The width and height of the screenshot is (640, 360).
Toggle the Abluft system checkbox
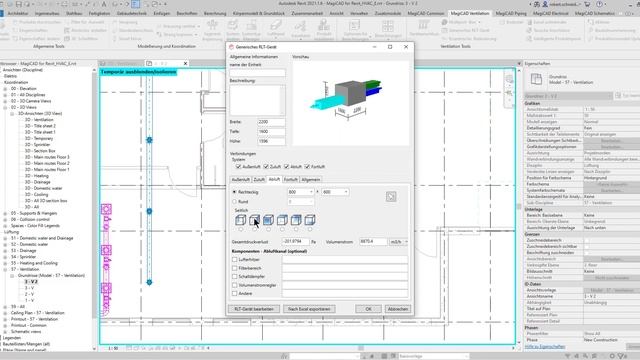[287, 167]
